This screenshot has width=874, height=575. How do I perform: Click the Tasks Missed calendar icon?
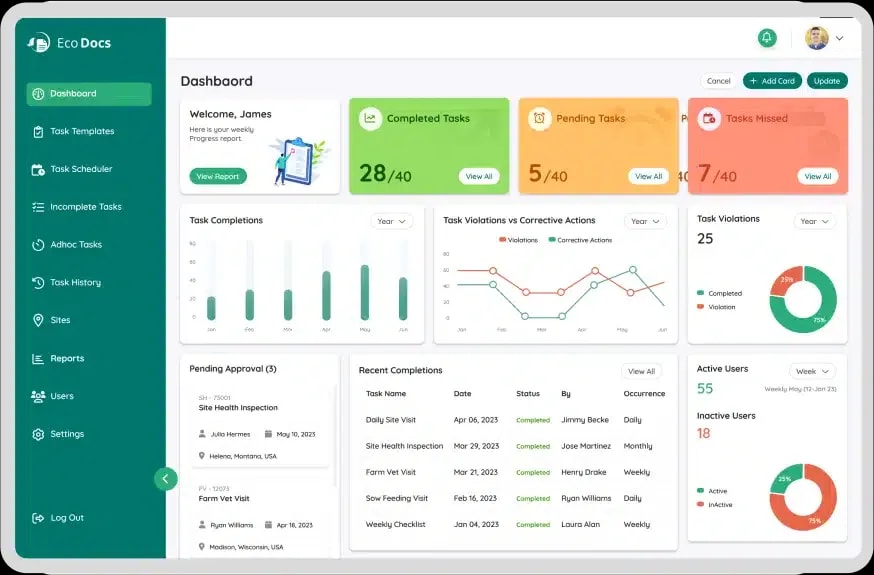coord(709,119)
